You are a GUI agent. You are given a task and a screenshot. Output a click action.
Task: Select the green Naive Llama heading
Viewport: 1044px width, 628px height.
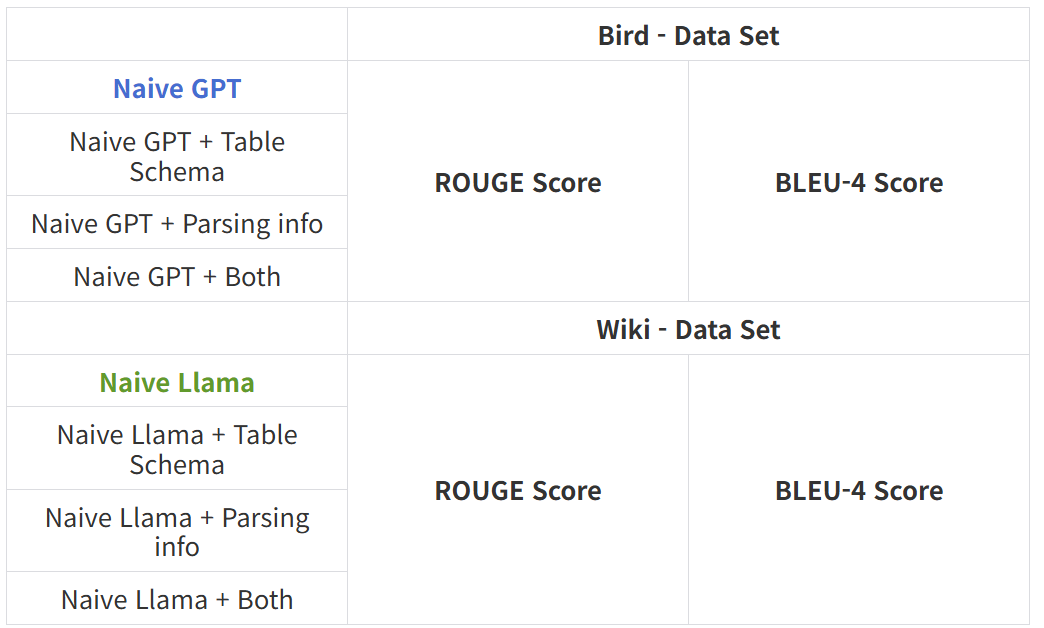click(177, 383)
